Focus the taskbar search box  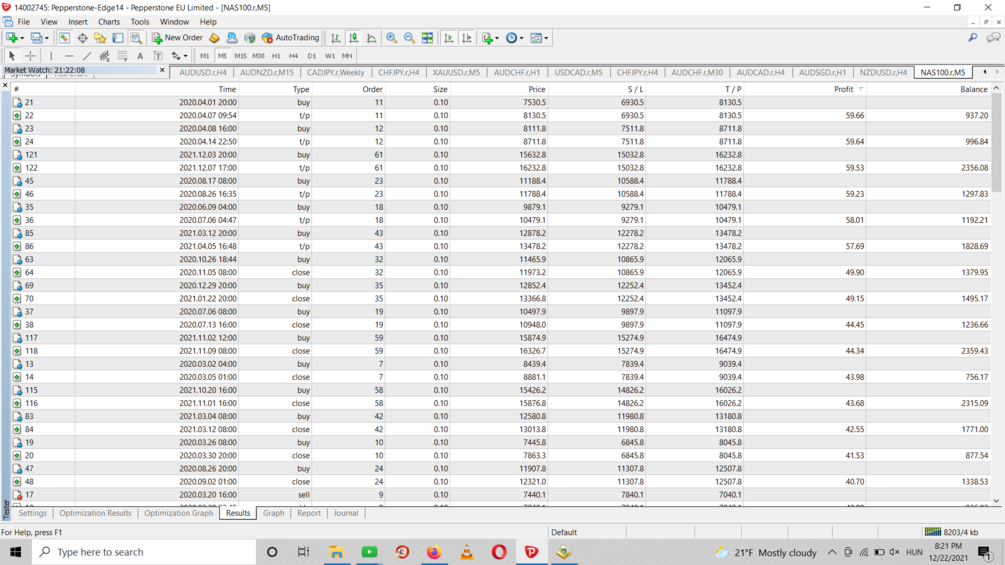(x=144, y=552)
